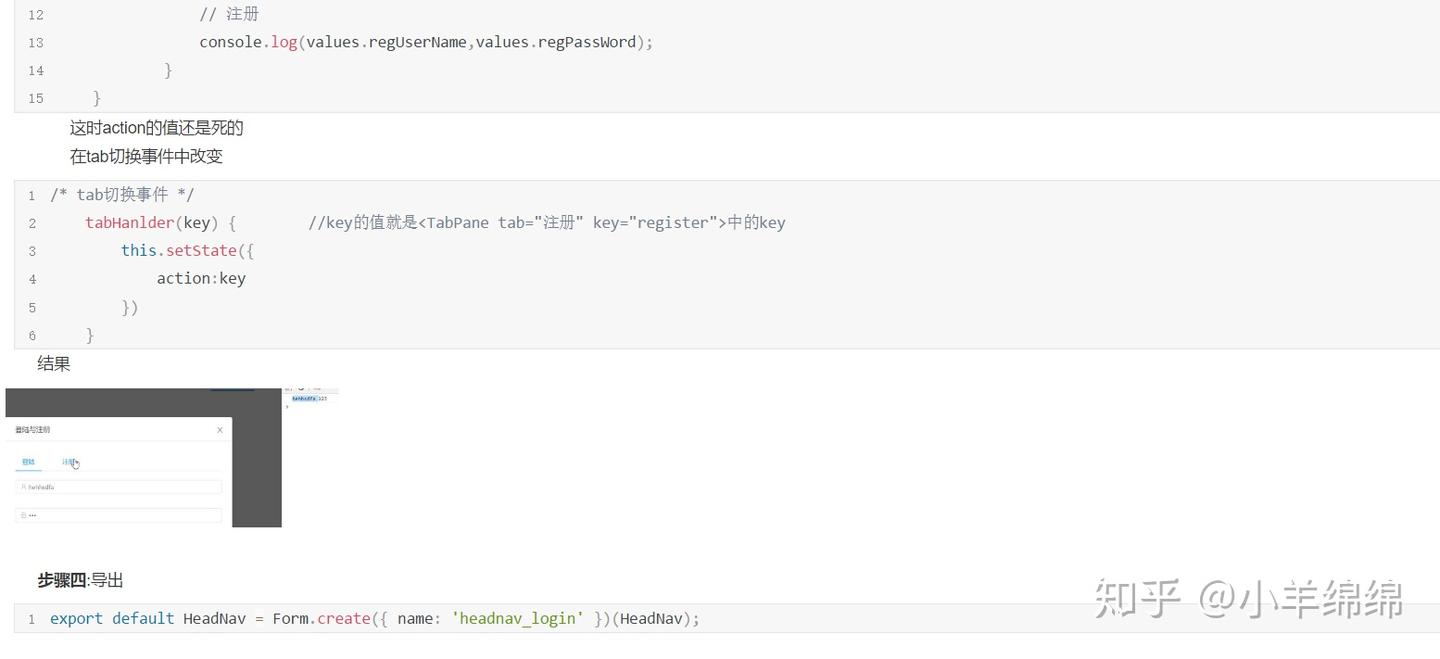Focus the username input in the modal
The image size is (1440, 659).
(x=120, y=487)
